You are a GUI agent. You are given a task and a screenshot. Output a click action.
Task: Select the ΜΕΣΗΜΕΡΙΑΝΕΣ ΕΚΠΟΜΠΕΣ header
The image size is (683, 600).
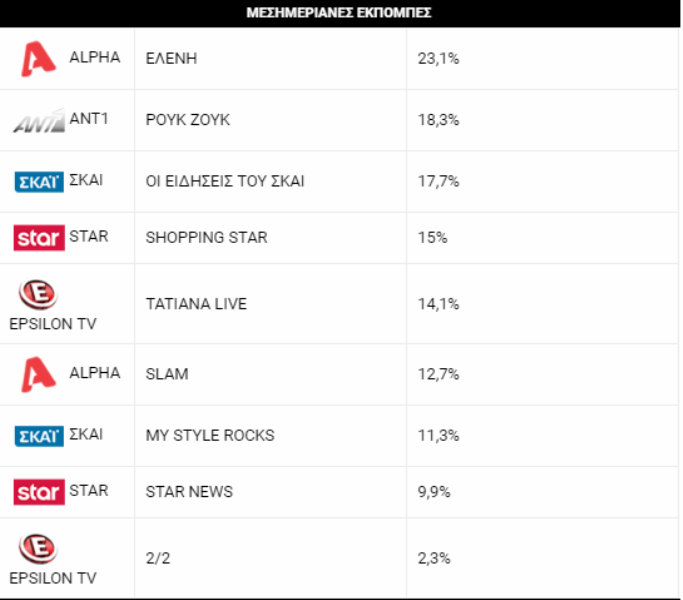tap(339, 13)
